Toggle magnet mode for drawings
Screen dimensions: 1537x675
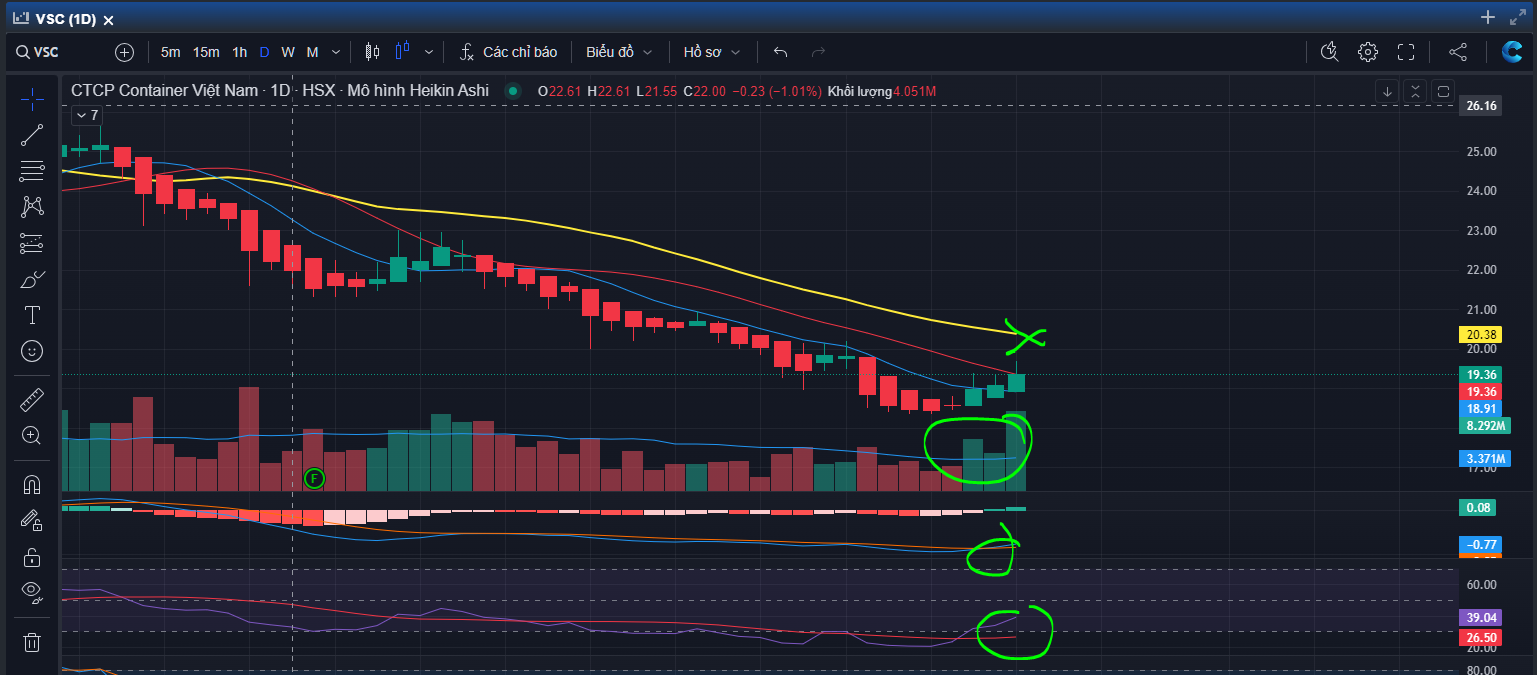coord(32,485)
